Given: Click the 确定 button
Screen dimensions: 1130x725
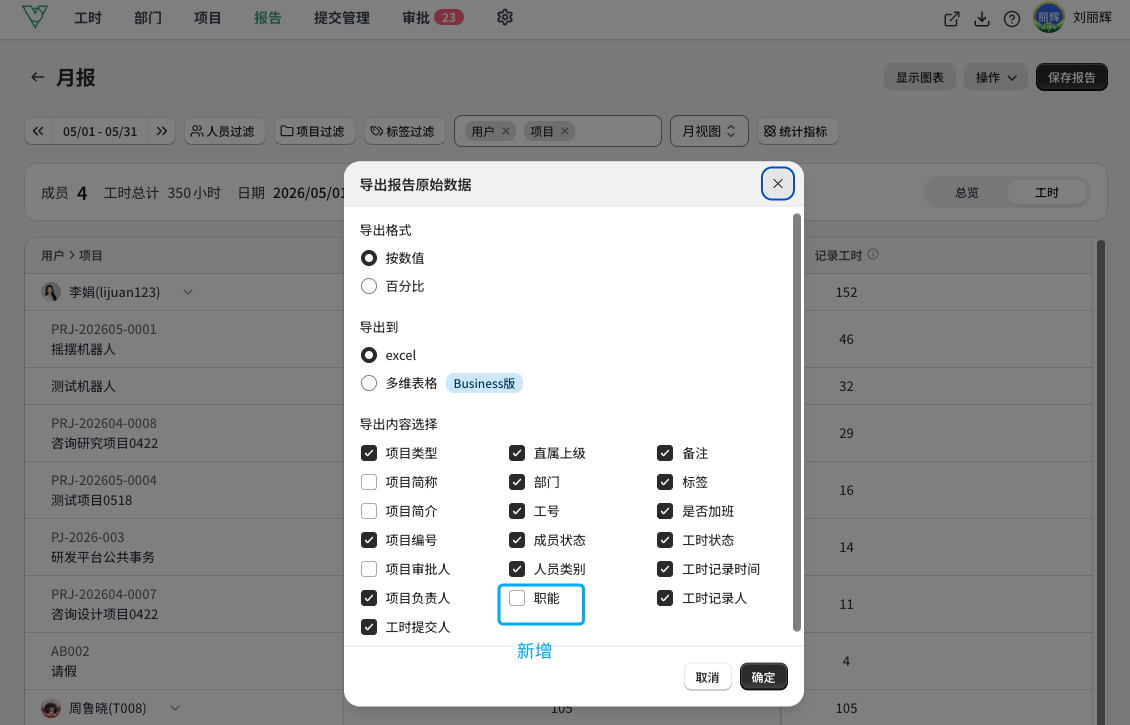Looking at the screenshot, I should pyautogui.click(x=763, y=677).
